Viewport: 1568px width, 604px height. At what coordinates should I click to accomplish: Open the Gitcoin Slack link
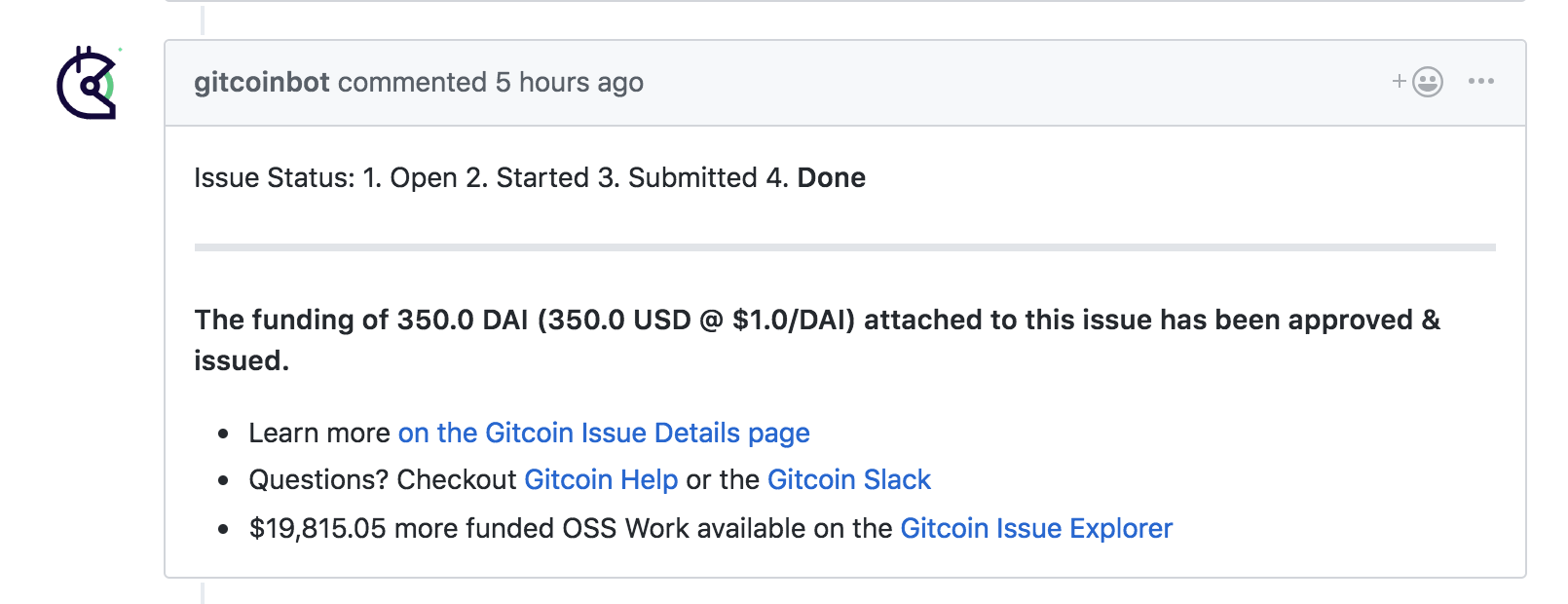pos(848,479)
